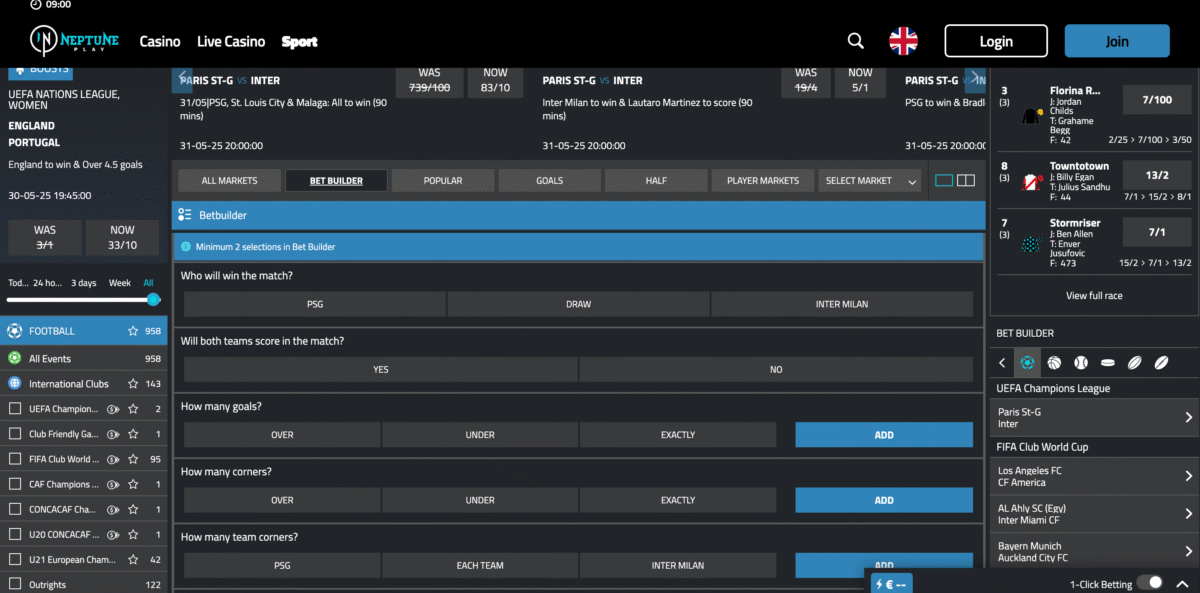Go to the Neptune Play logo home
The image size is (1200, 593).
[74, 40]
